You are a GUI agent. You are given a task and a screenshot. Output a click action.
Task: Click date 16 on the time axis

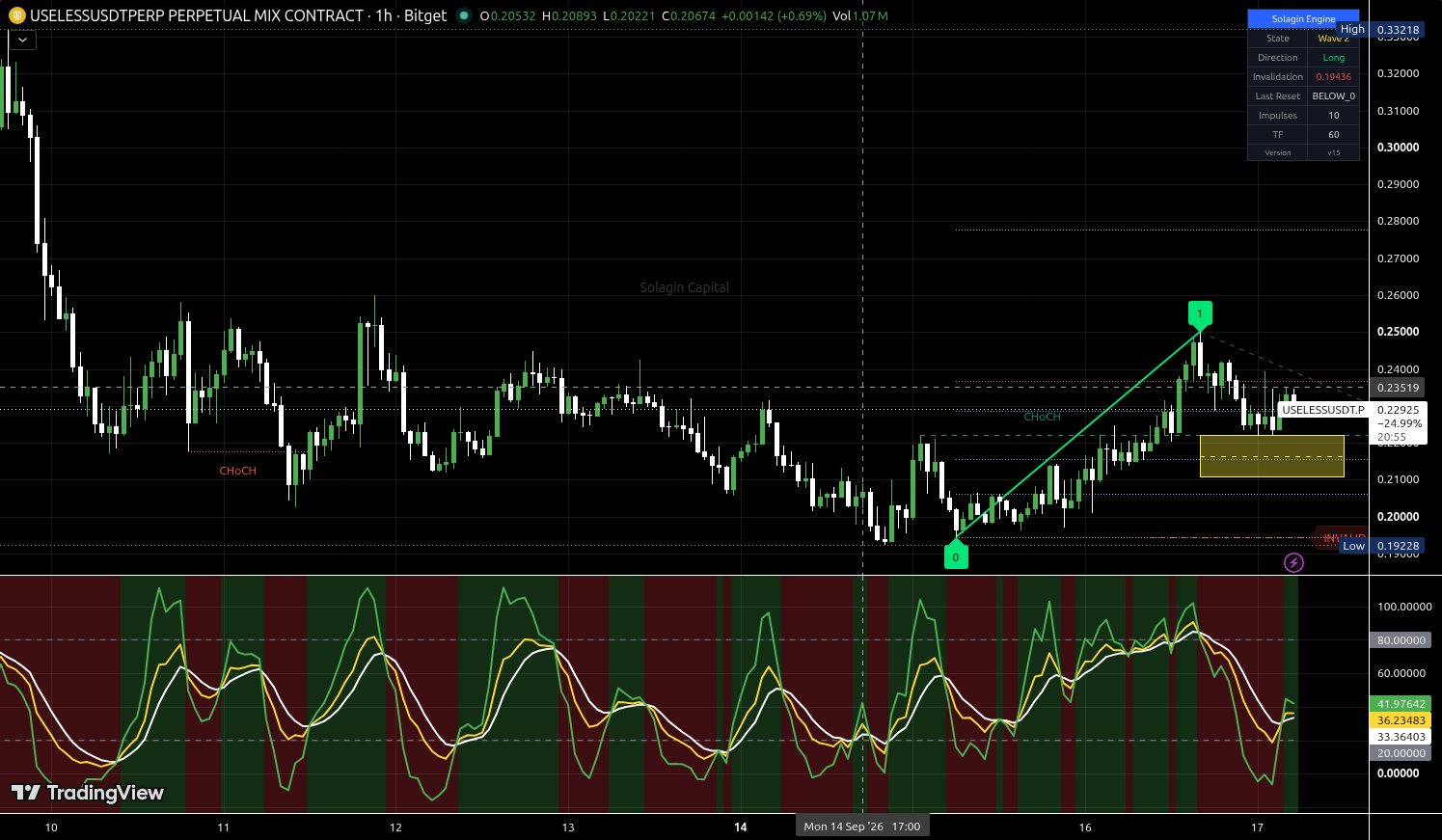point(1085,827)
